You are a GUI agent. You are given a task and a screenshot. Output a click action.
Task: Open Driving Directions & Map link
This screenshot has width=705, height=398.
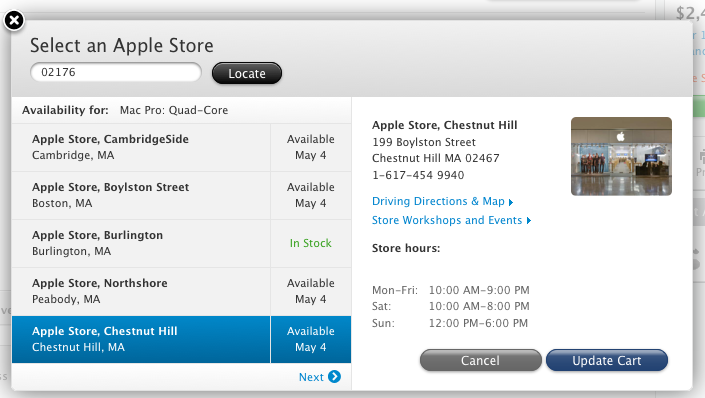point(442,201)
